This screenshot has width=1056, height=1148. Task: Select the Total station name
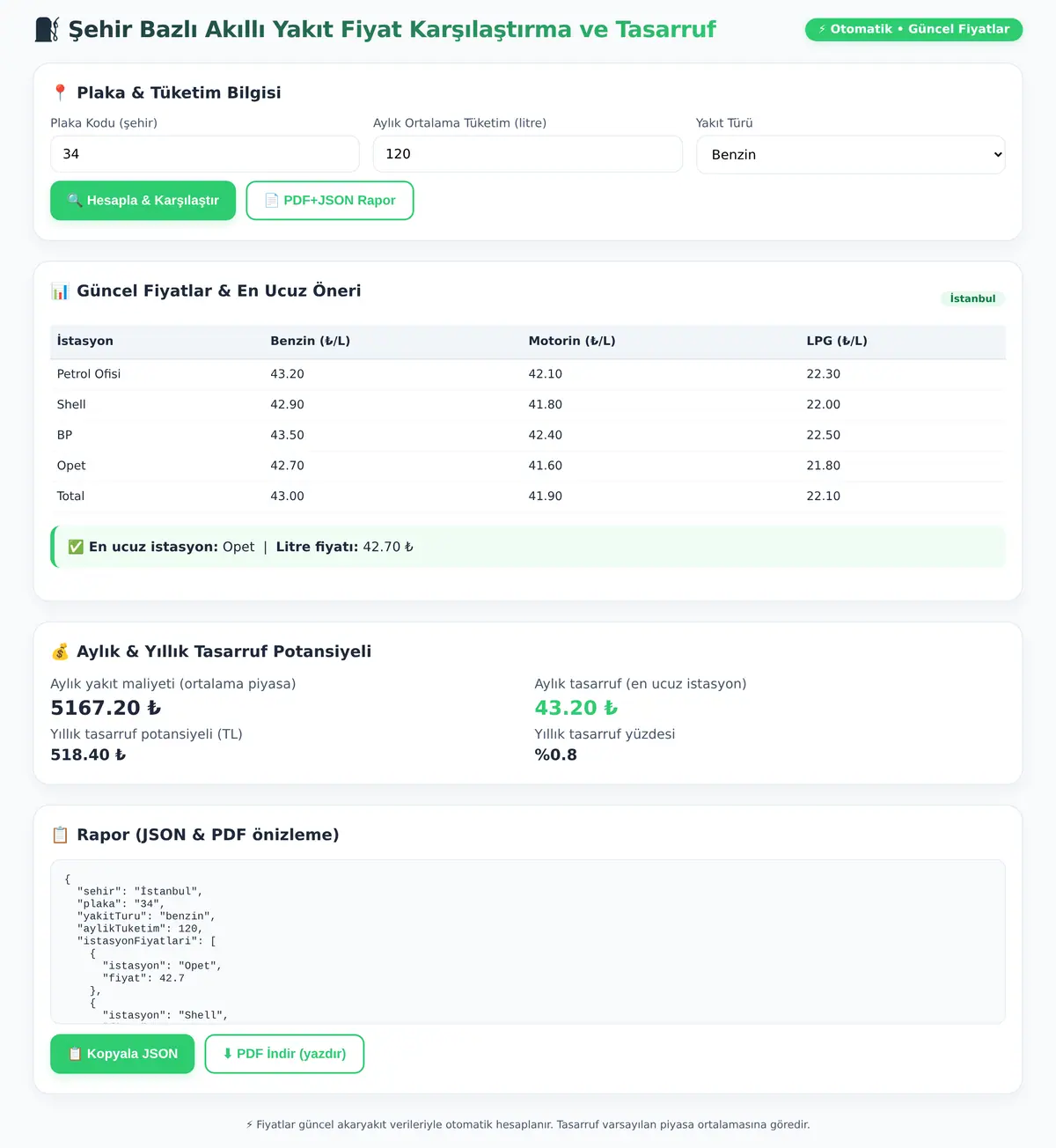(70, 497)
